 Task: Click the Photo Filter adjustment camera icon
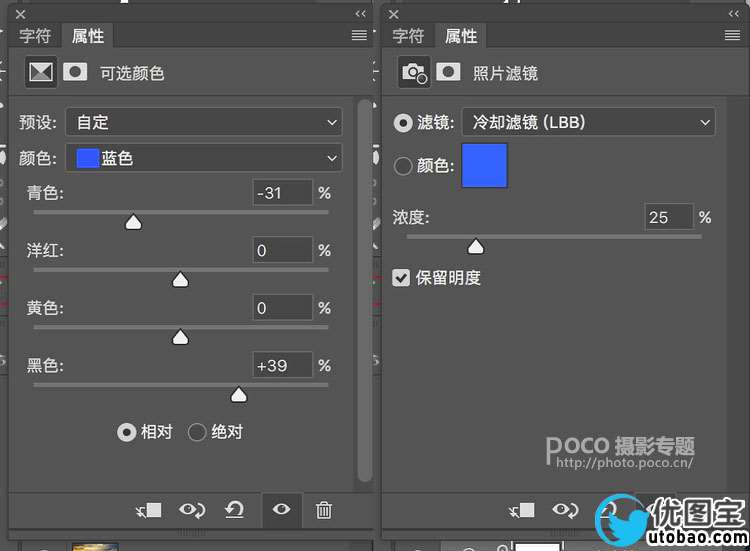point(414,72)
